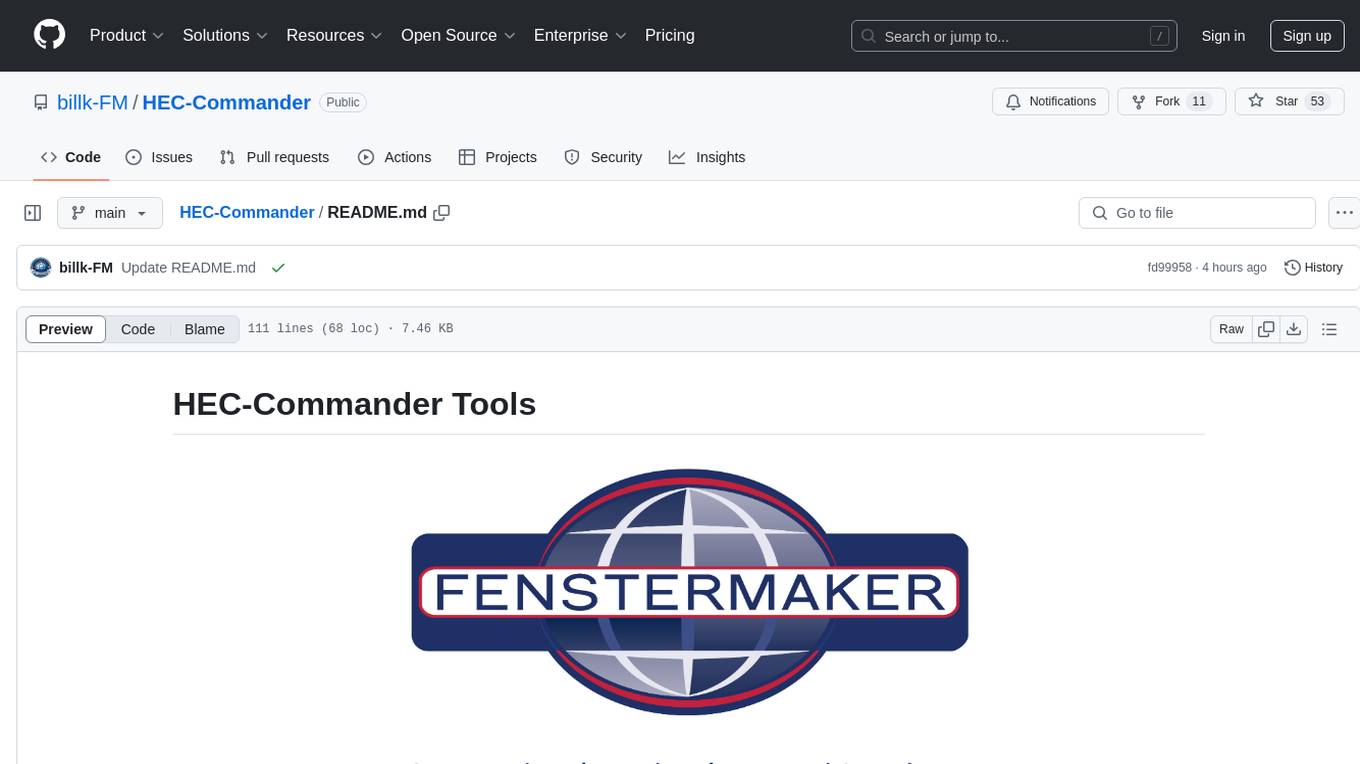Click the star count 53
The width and height of the screenshot is (1360, 764).
pyautogui.click(x=1317, y=101)
